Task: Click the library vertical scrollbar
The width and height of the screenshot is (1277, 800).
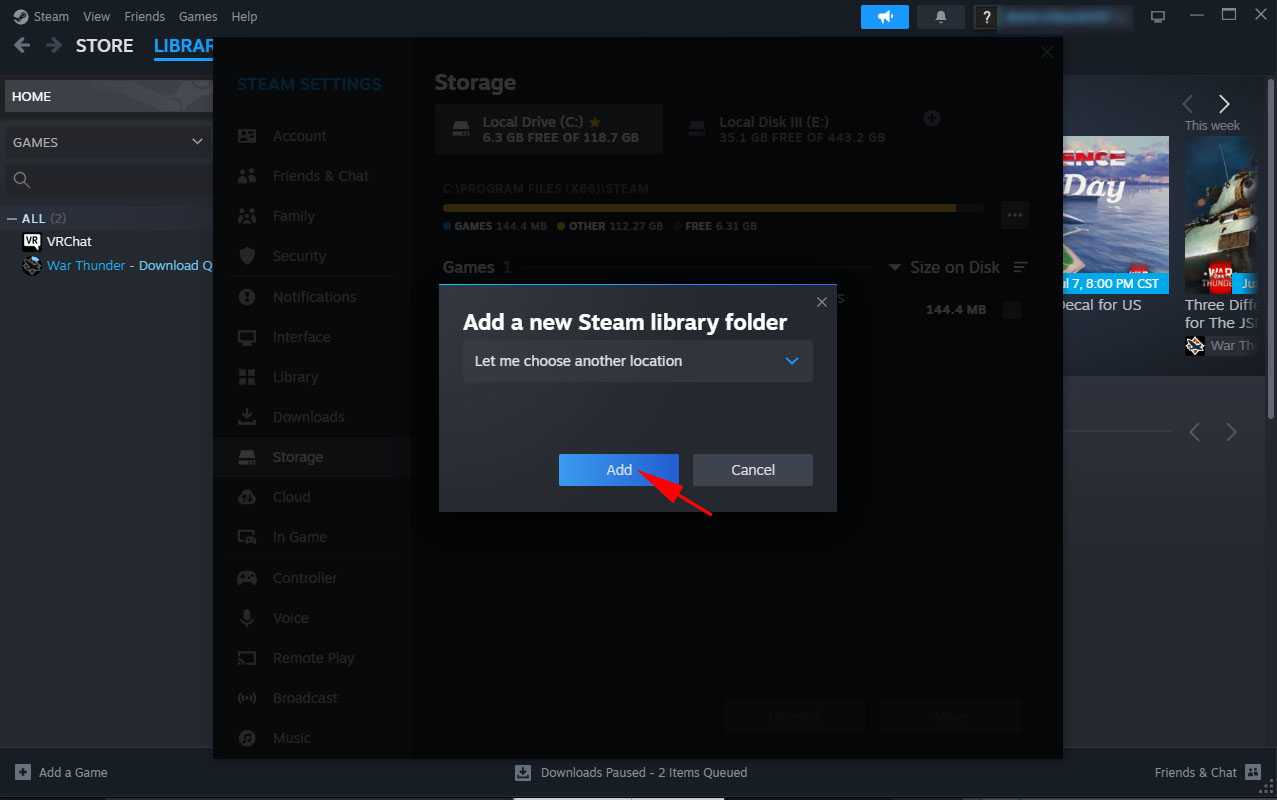Action: point(1272,250)
